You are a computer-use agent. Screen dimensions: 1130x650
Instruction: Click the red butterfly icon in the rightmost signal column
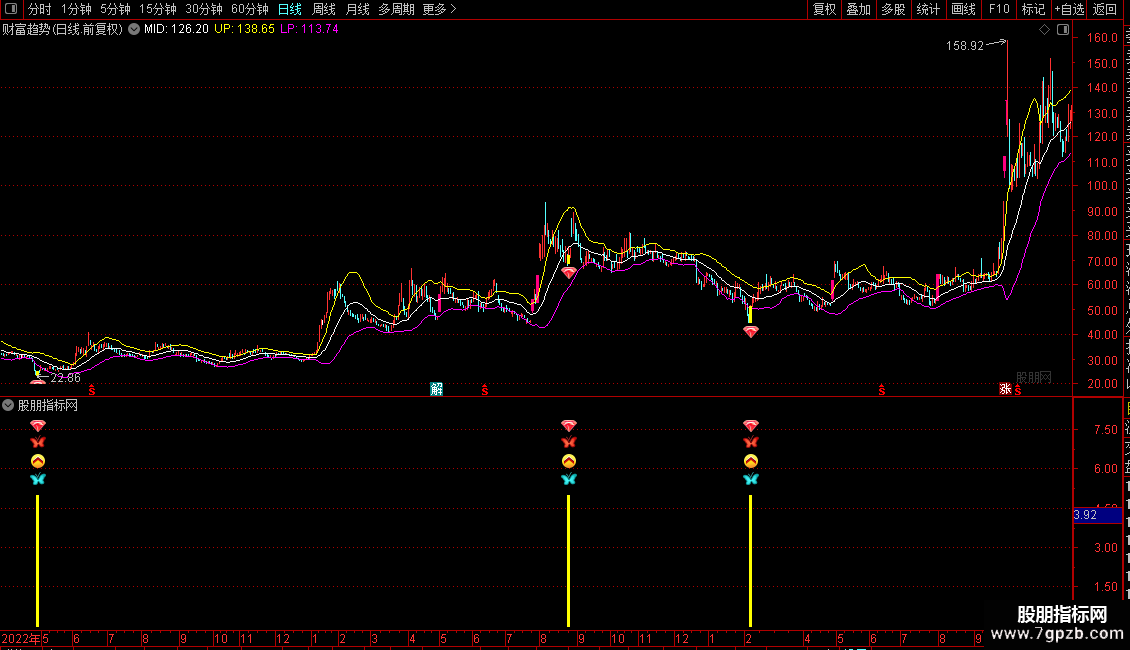(x=750, y=442)
